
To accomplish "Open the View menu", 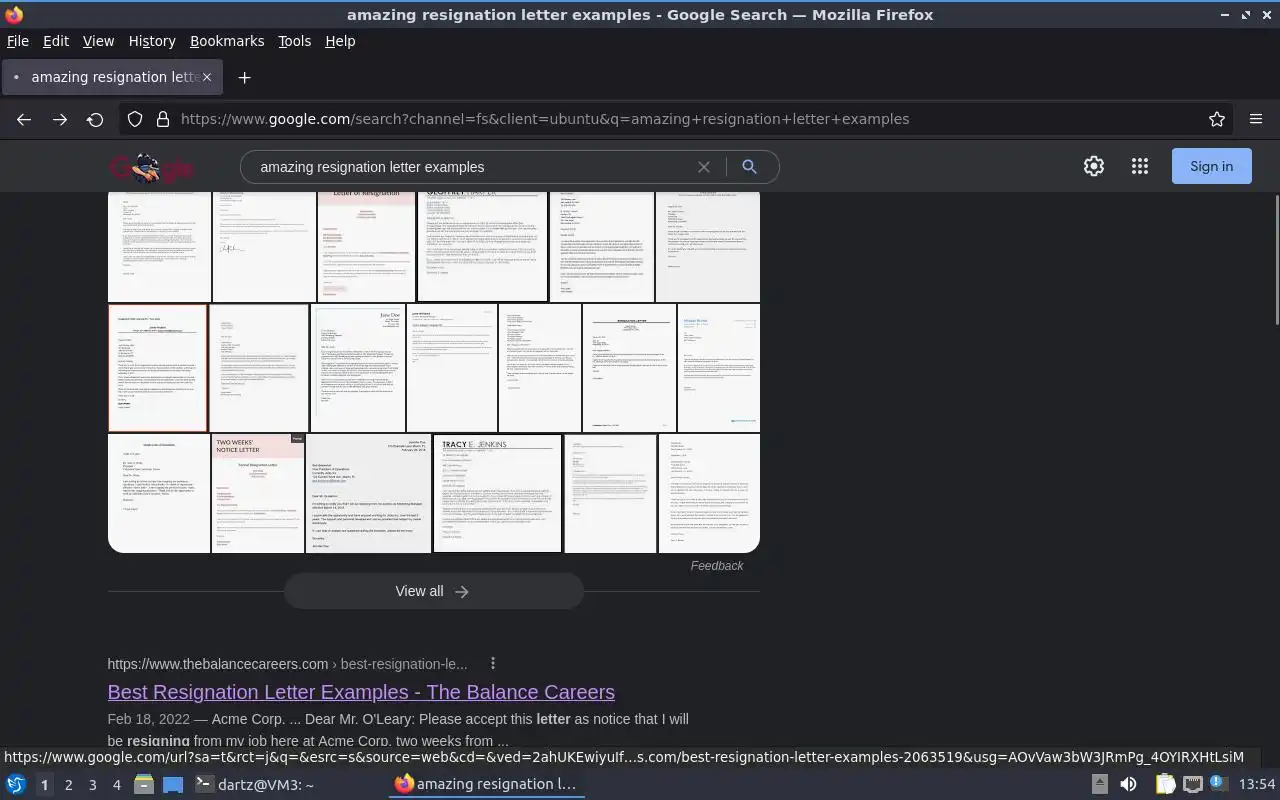I will (98, 41).
